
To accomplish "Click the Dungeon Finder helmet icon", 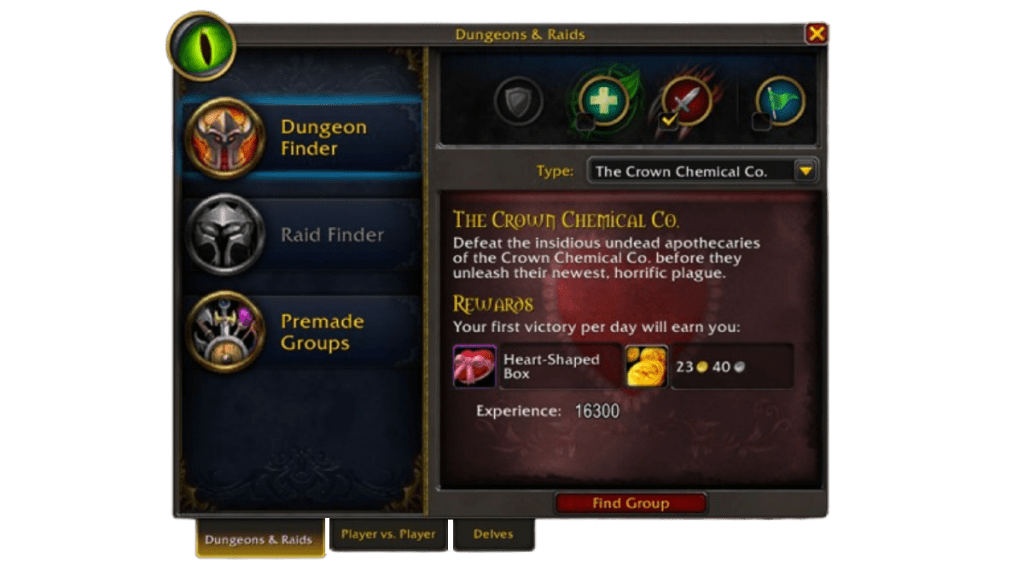I will pos(225,138).
